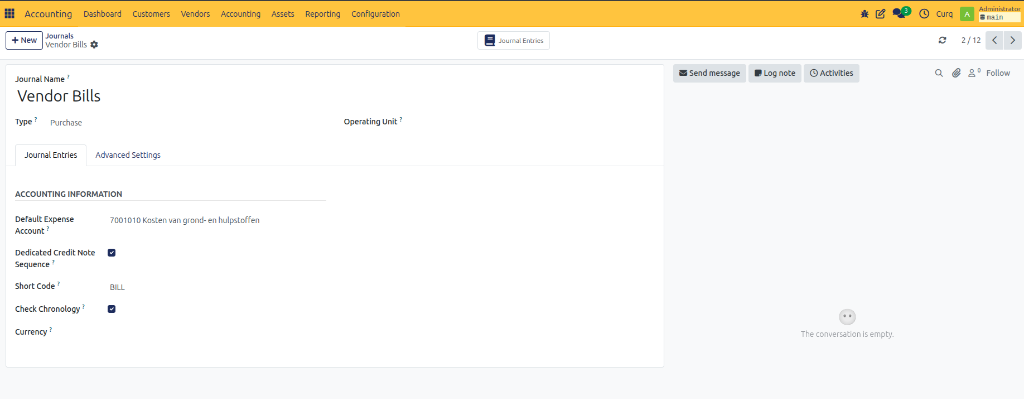Screen dimensions: 1024x399
Task: Toggle Check Chronology checkbox
Action: click(x=112, y=309)
